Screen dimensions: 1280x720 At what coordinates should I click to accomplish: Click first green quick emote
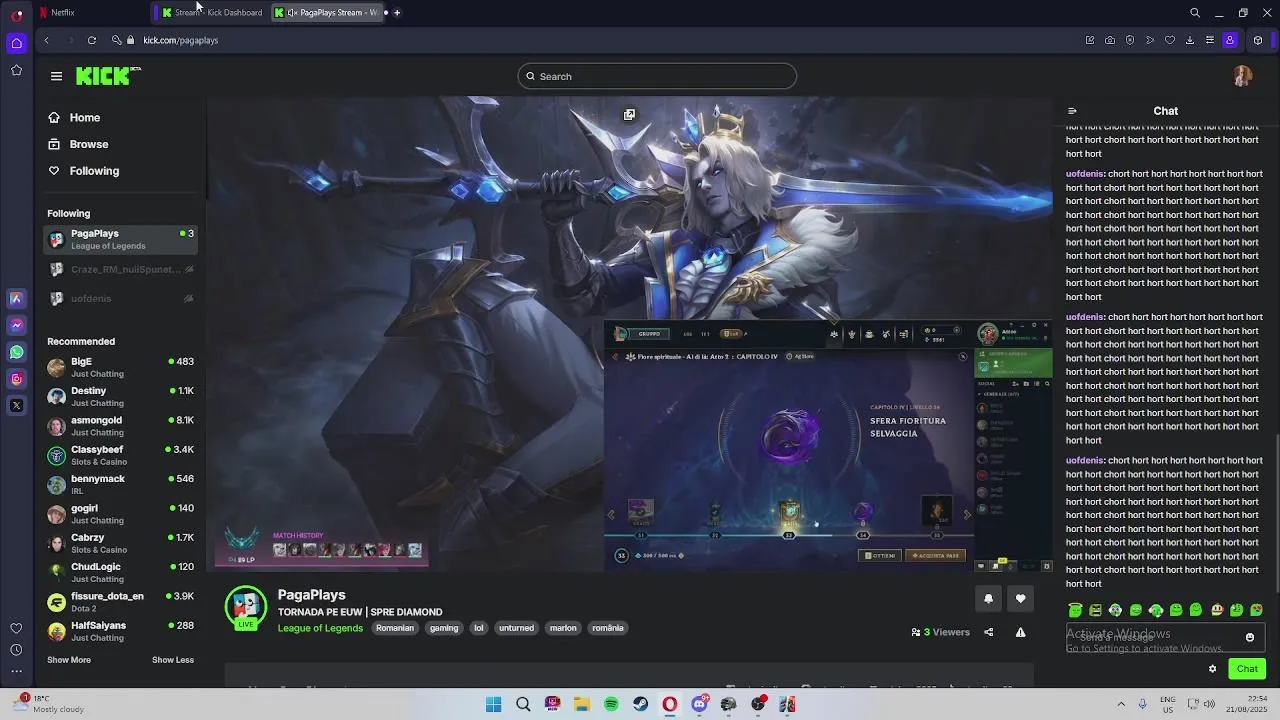pyautogui.click(x=1075, y=610)
